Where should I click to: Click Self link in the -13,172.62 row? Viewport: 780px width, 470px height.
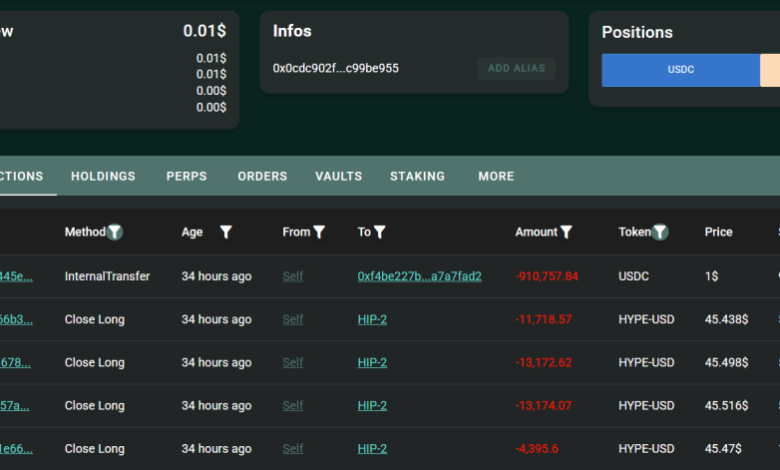292,363
